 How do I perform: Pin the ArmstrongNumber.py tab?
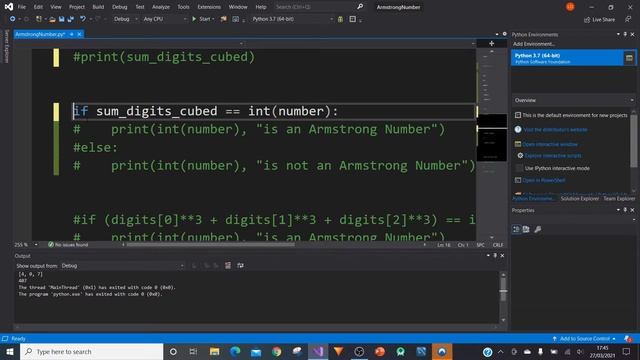(x=72, y=34)
